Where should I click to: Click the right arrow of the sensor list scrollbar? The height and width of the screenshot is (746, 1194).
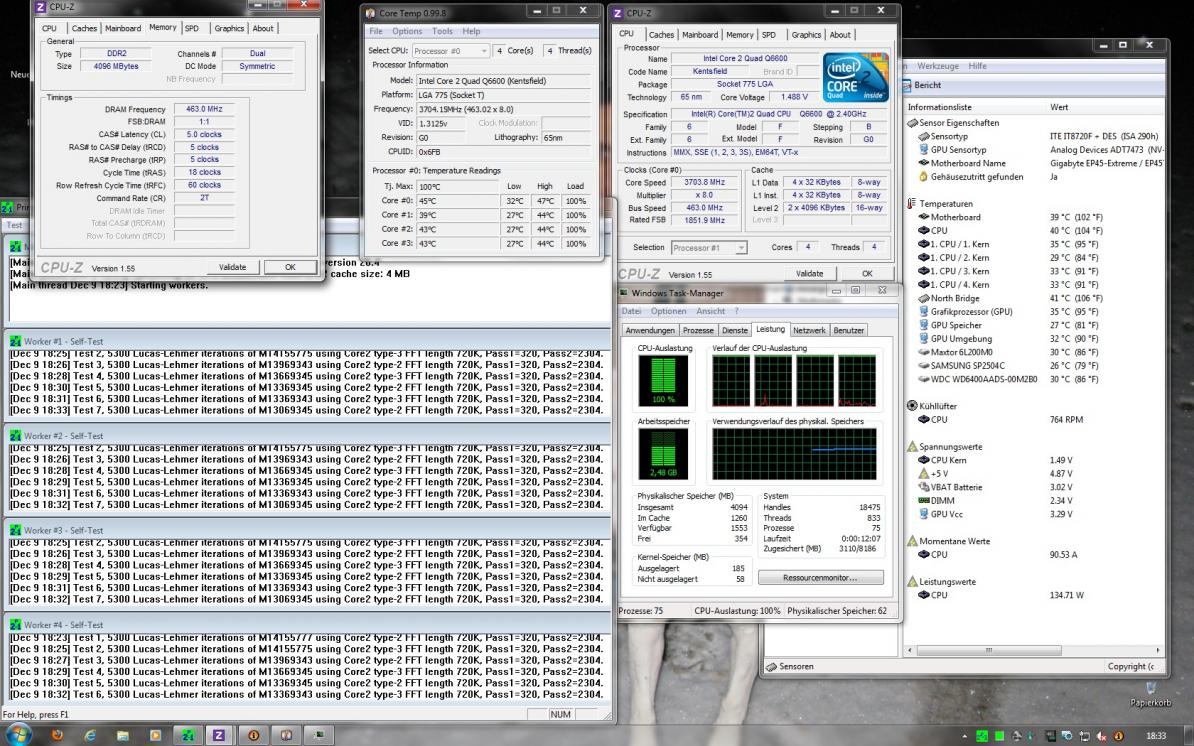pos(1157,650)
